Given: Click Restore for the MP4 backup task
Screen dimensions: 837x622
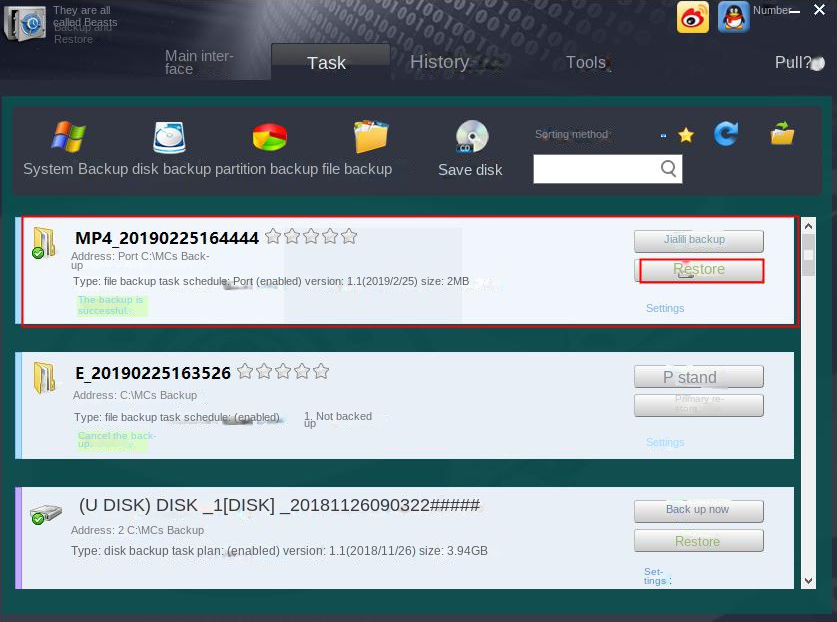Looking at the screenshot, I should (x=700, y=270).
